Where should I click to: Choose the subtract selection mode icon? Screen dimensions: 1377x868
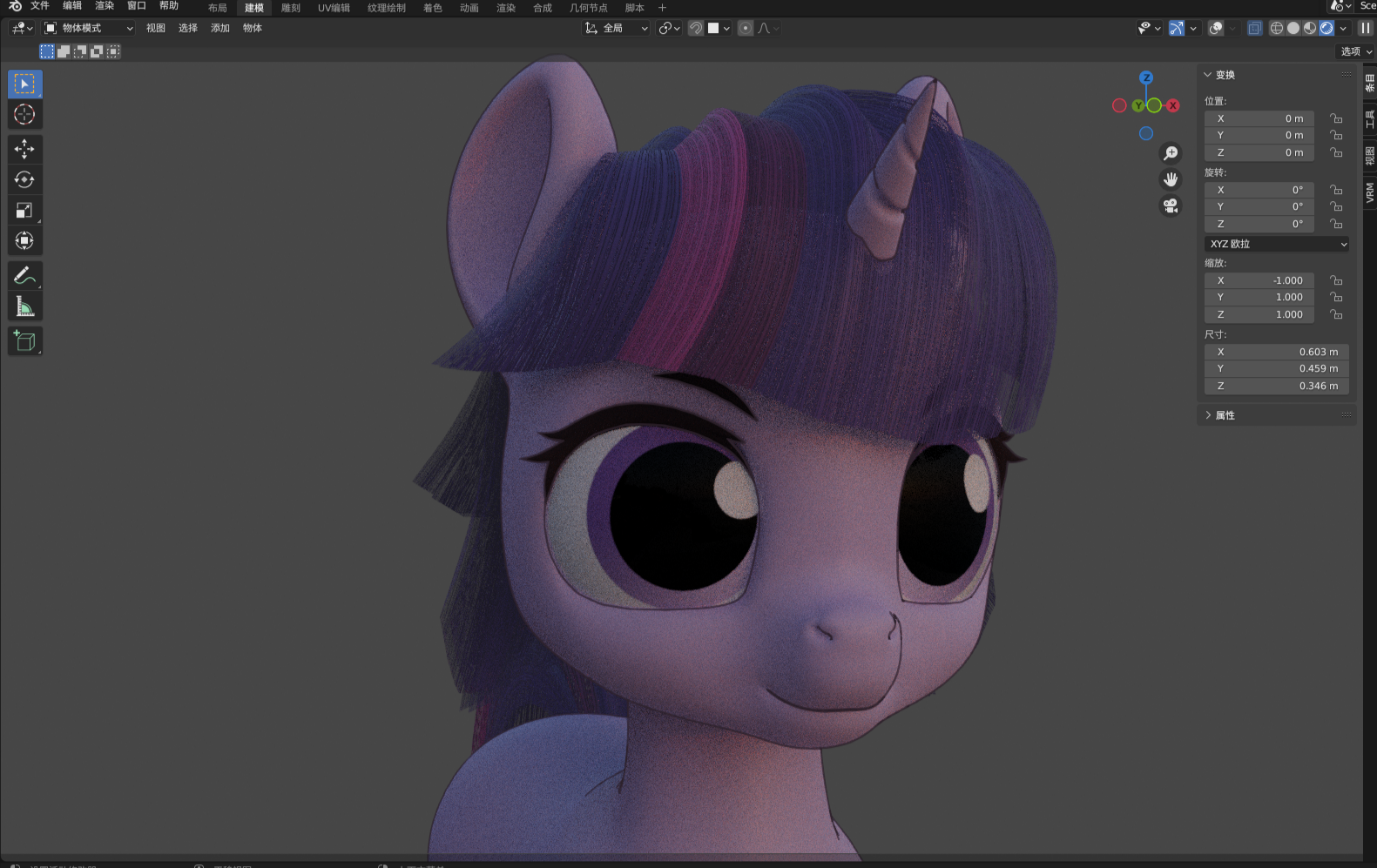80,51
